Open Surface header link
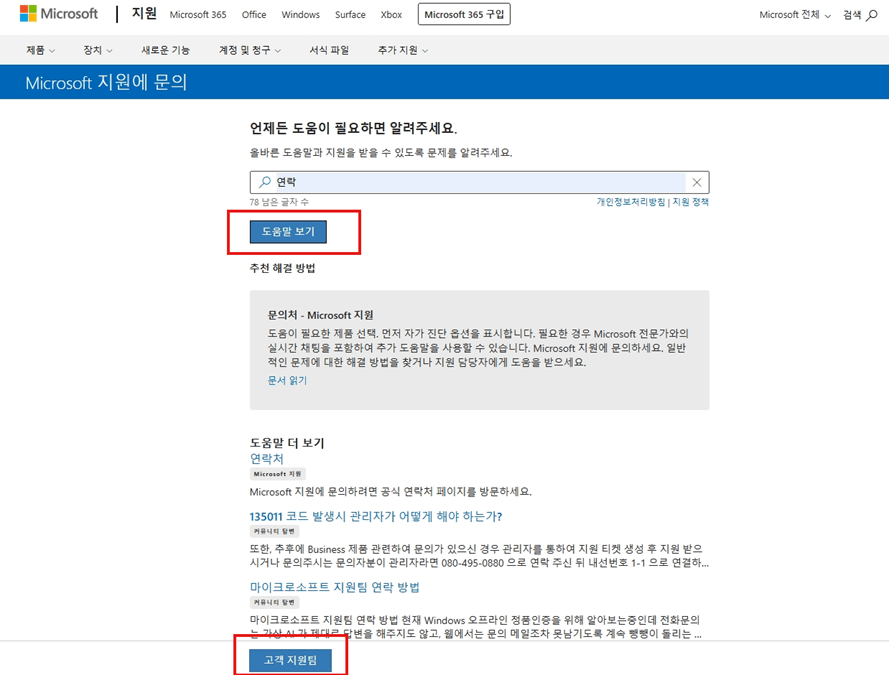This screenshot has width=889, height=675. coord(350,15)
